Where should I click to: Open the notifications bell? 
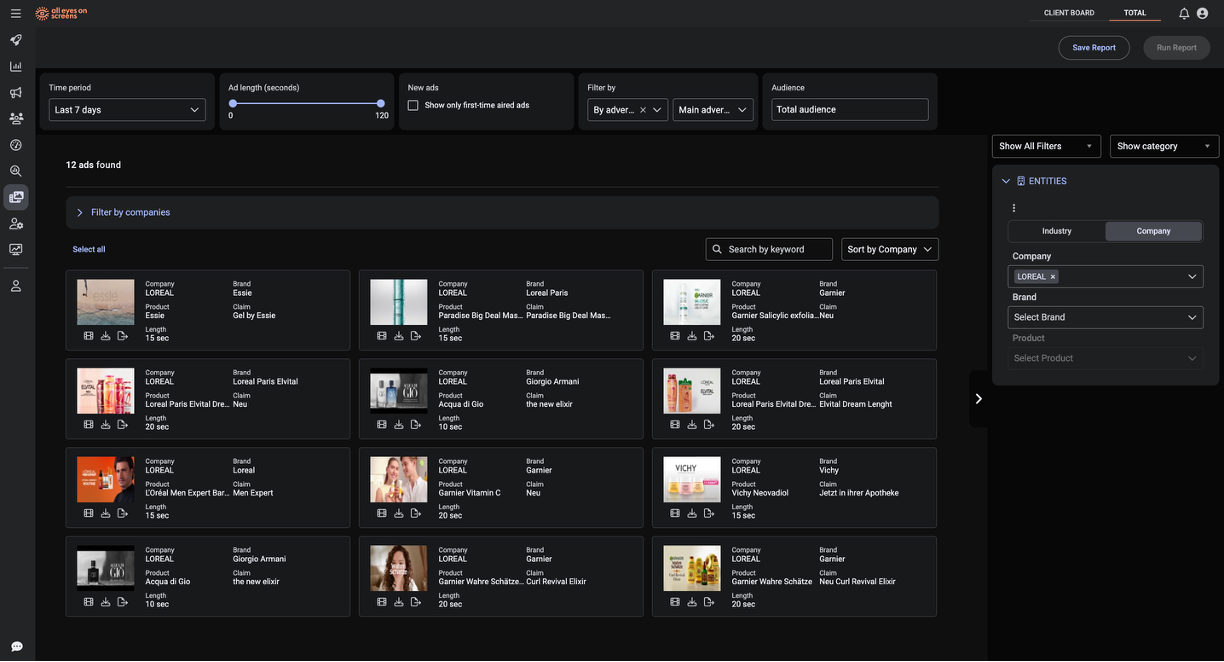(x=1184, y=13)
